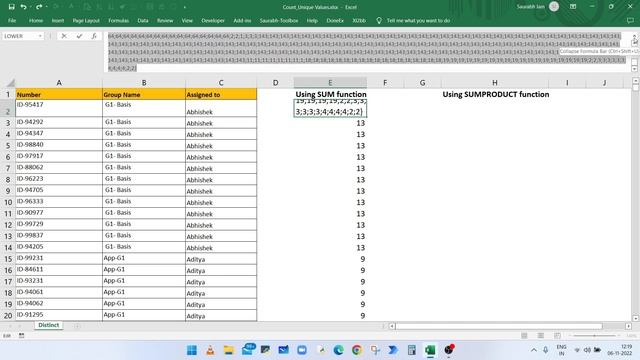Click the ENG IN language indicator
The image size is (640, 360).
point(562,350)
